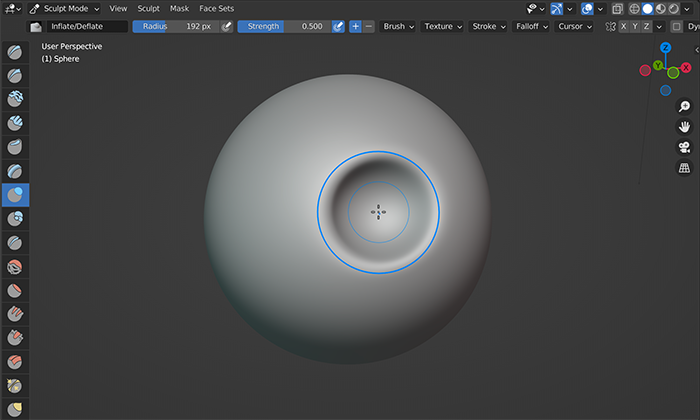Image resolution: width=700 pixels, height=420 pixels.
Task: Switch to material preview shading
Action: 660,8
